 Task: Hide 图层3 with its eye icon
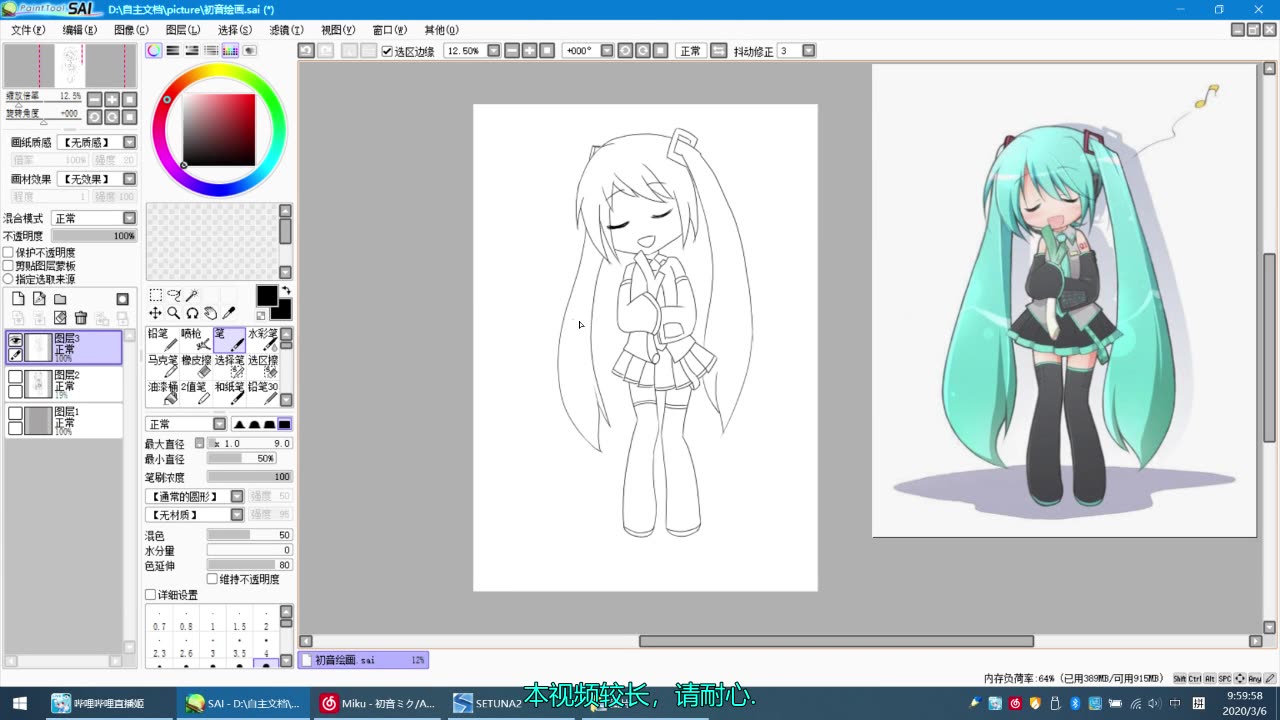(15, 340)
